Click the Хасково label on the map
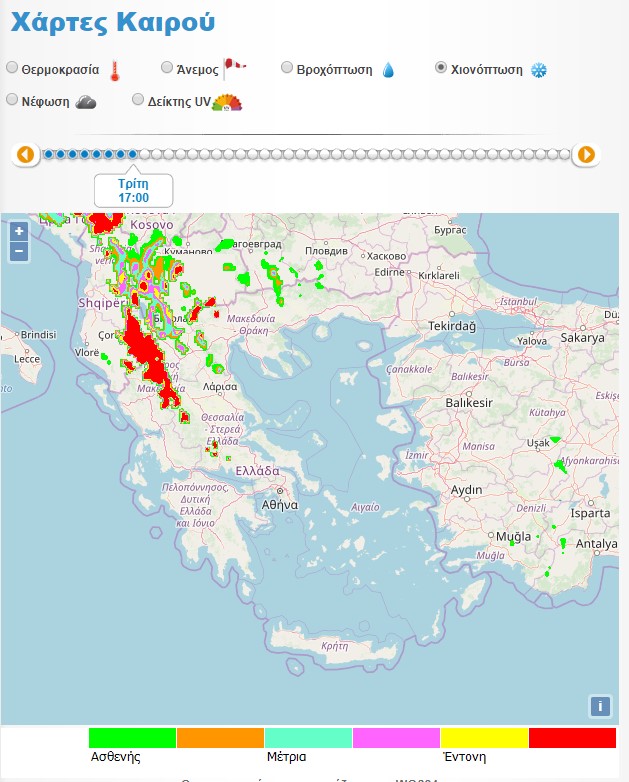The image size is (629, 782). [387, 256]
